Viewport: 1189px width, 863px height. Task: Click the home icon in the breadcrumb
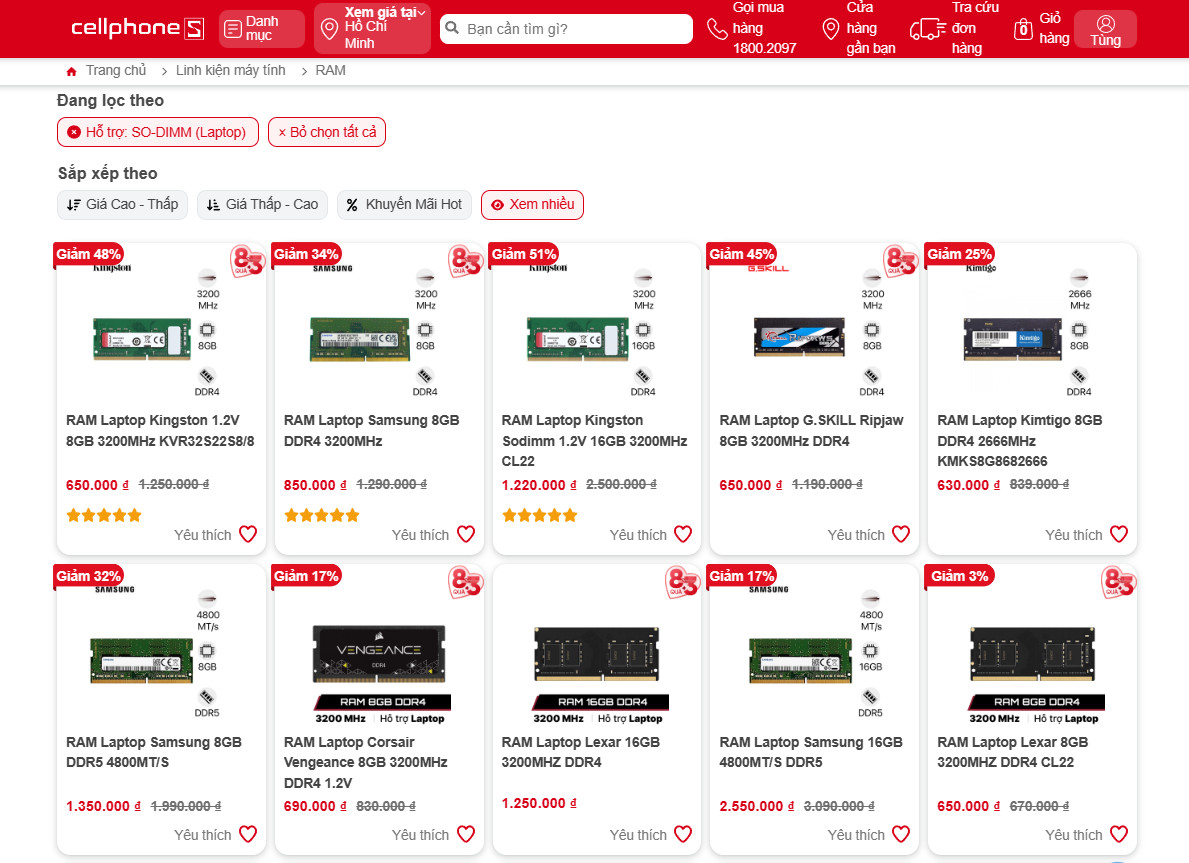click(x=70, y=70)
